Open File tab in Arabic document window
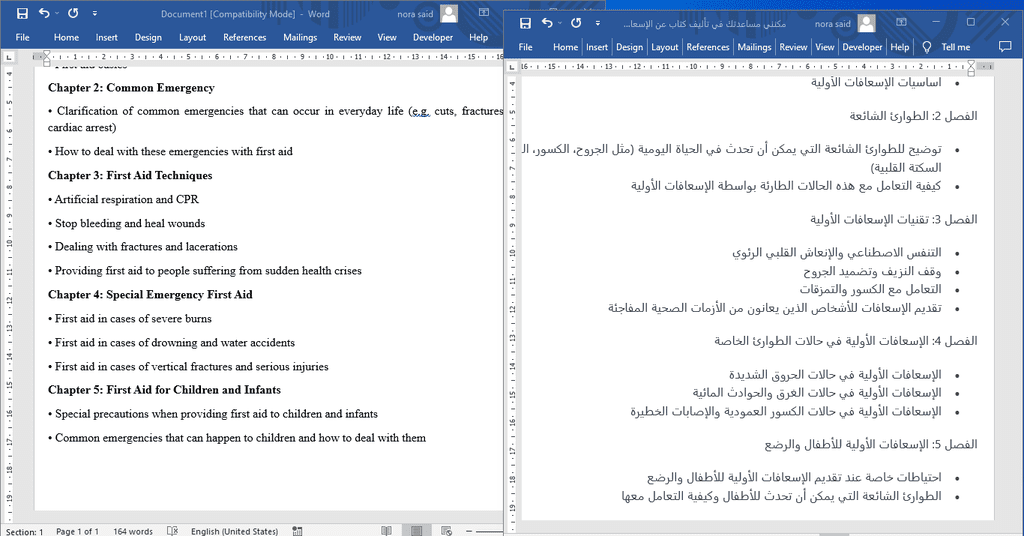Viewport: 1024px width, 536px height. tap(526, 47)
